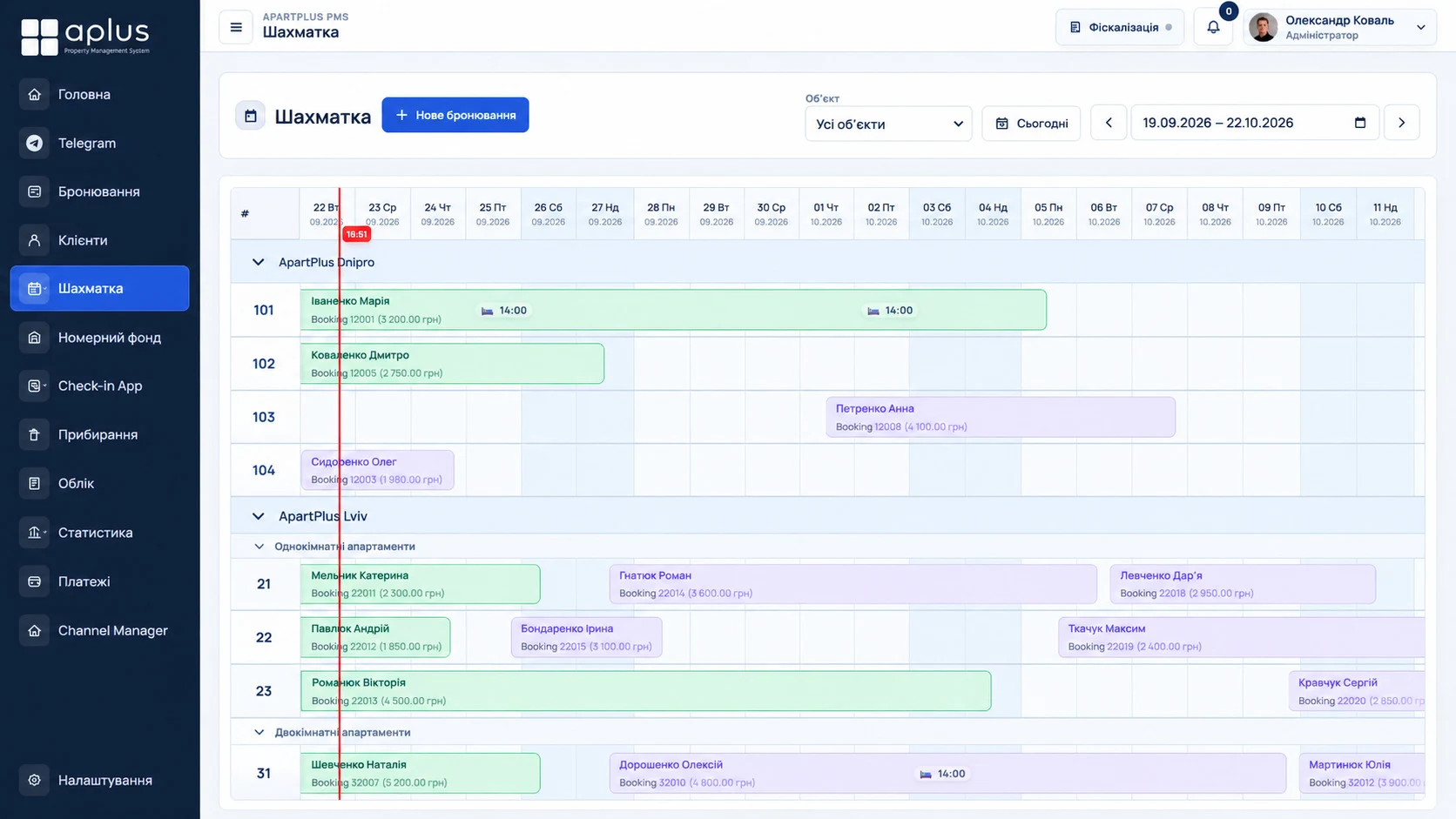Open the hamburger menu toggle
This screenshot has height=819, width=1456.
[236, 27]
